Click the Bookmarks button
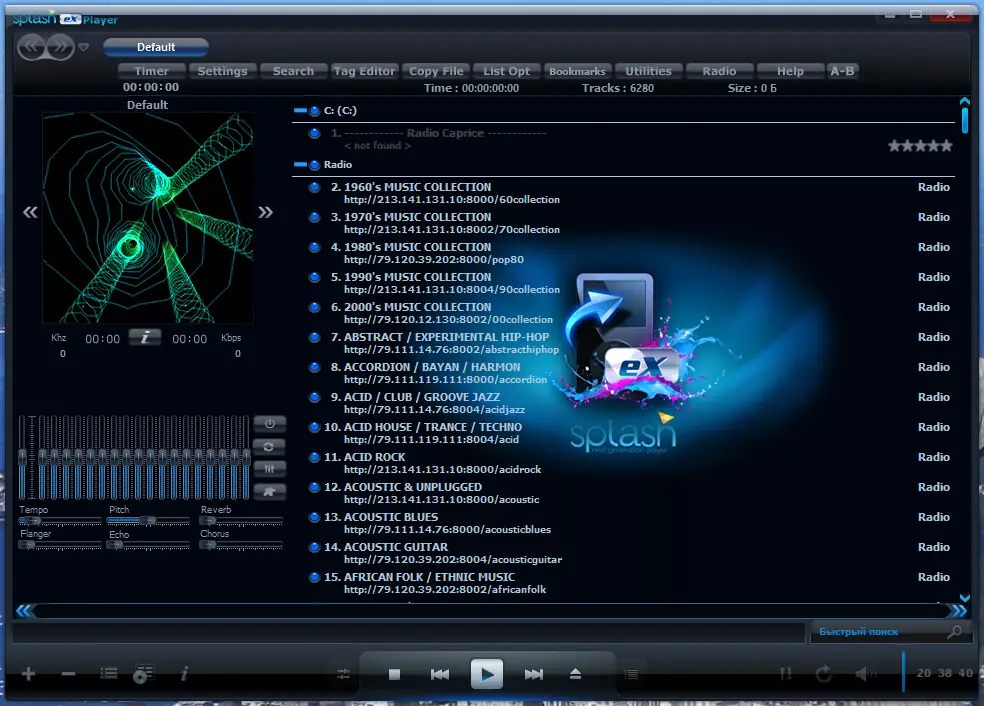The width and height of the screenshot is (984, 706). tap(577, 71)
